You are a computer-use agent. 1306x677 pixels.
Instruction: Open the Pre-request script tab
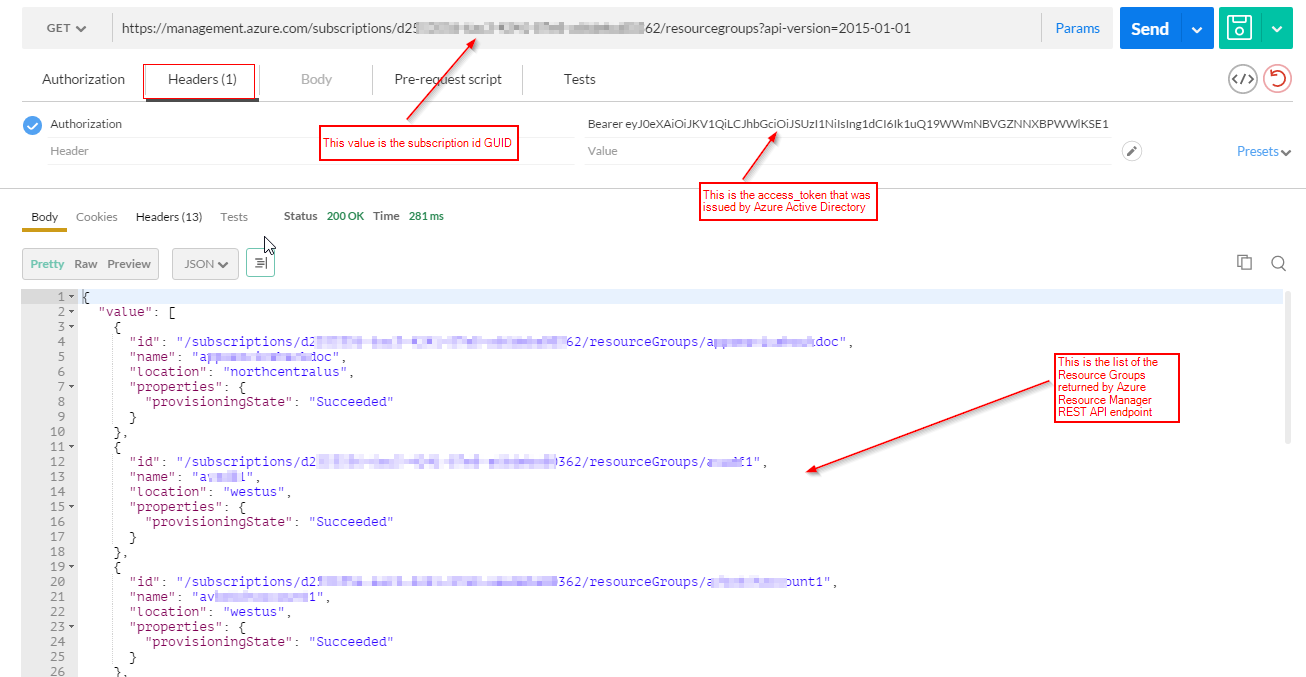point(448,79)
